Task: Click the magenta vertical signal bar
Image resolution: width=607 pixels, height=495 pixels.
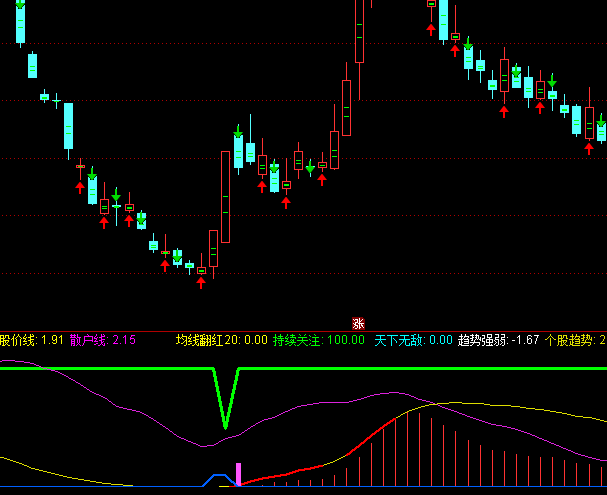Action: tap(238, 474)
